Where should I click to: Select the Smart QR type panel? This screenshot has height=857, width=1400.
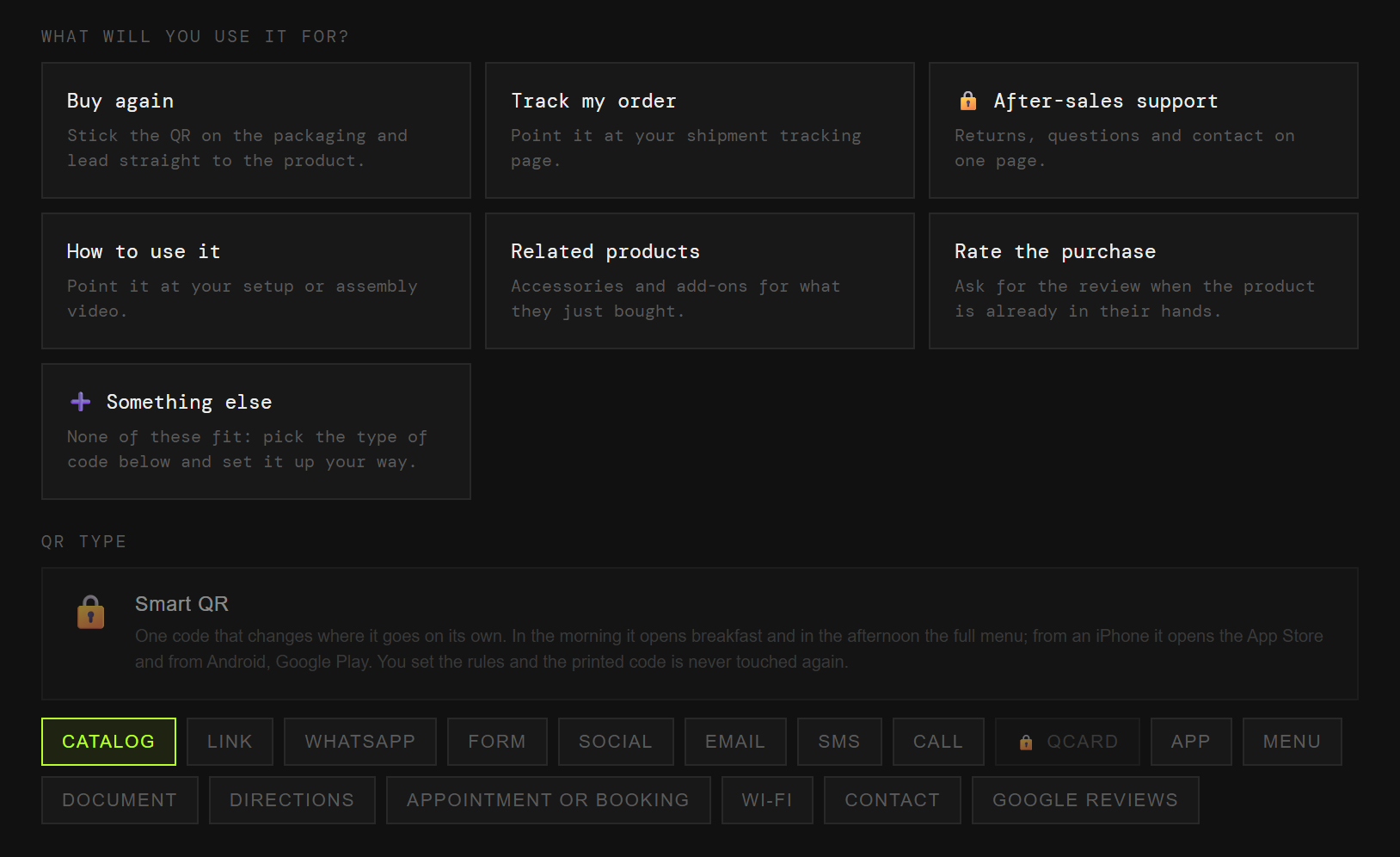tap(700, 633)
